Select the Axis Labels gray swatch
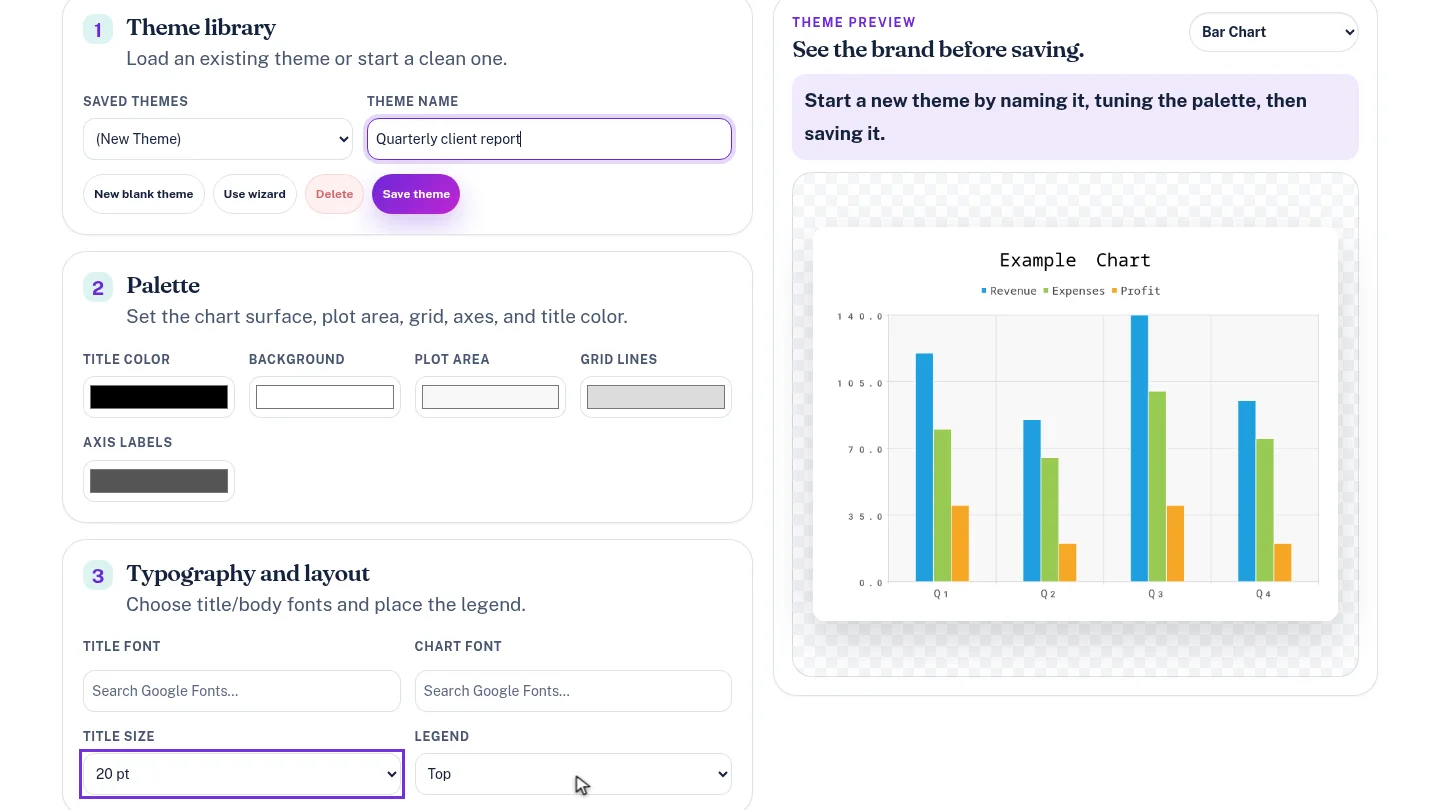Screen dimensions: 1440x810 point(159,481)
